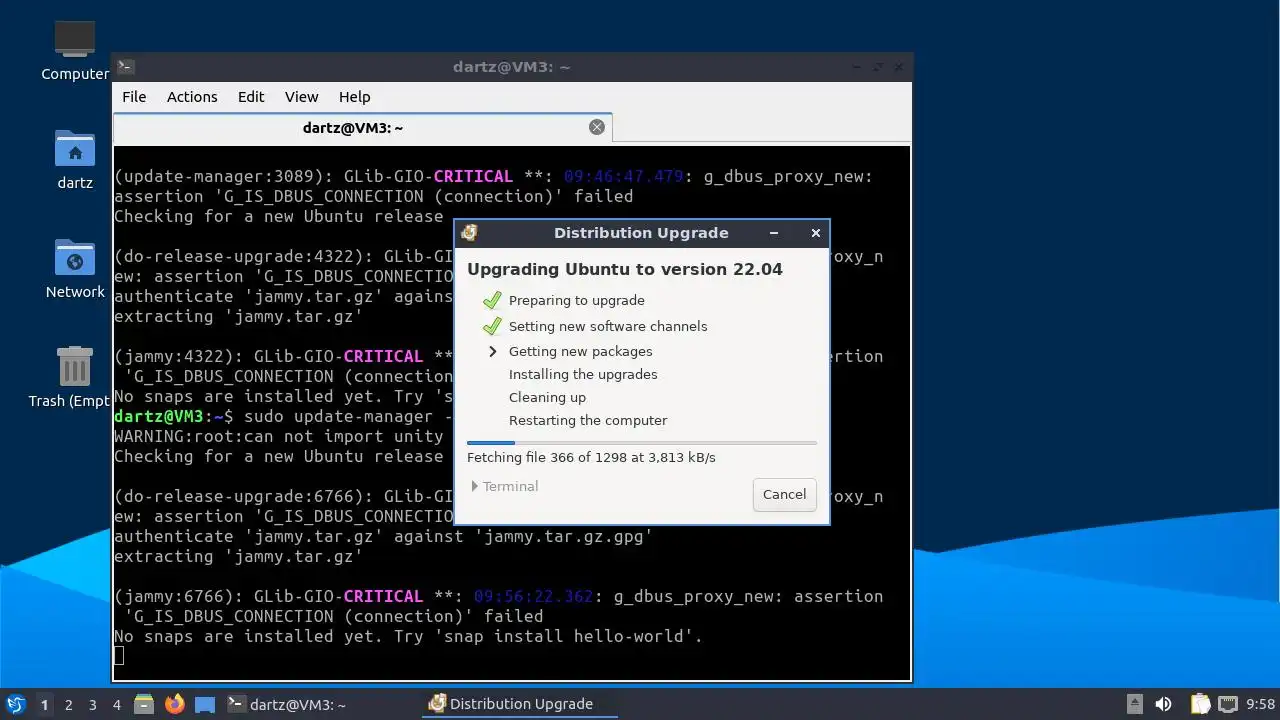Click the Upgrading Ubuntu to version 22.04 heading
The width and height of the screenshot is (1280, 720).
(625, 269)
